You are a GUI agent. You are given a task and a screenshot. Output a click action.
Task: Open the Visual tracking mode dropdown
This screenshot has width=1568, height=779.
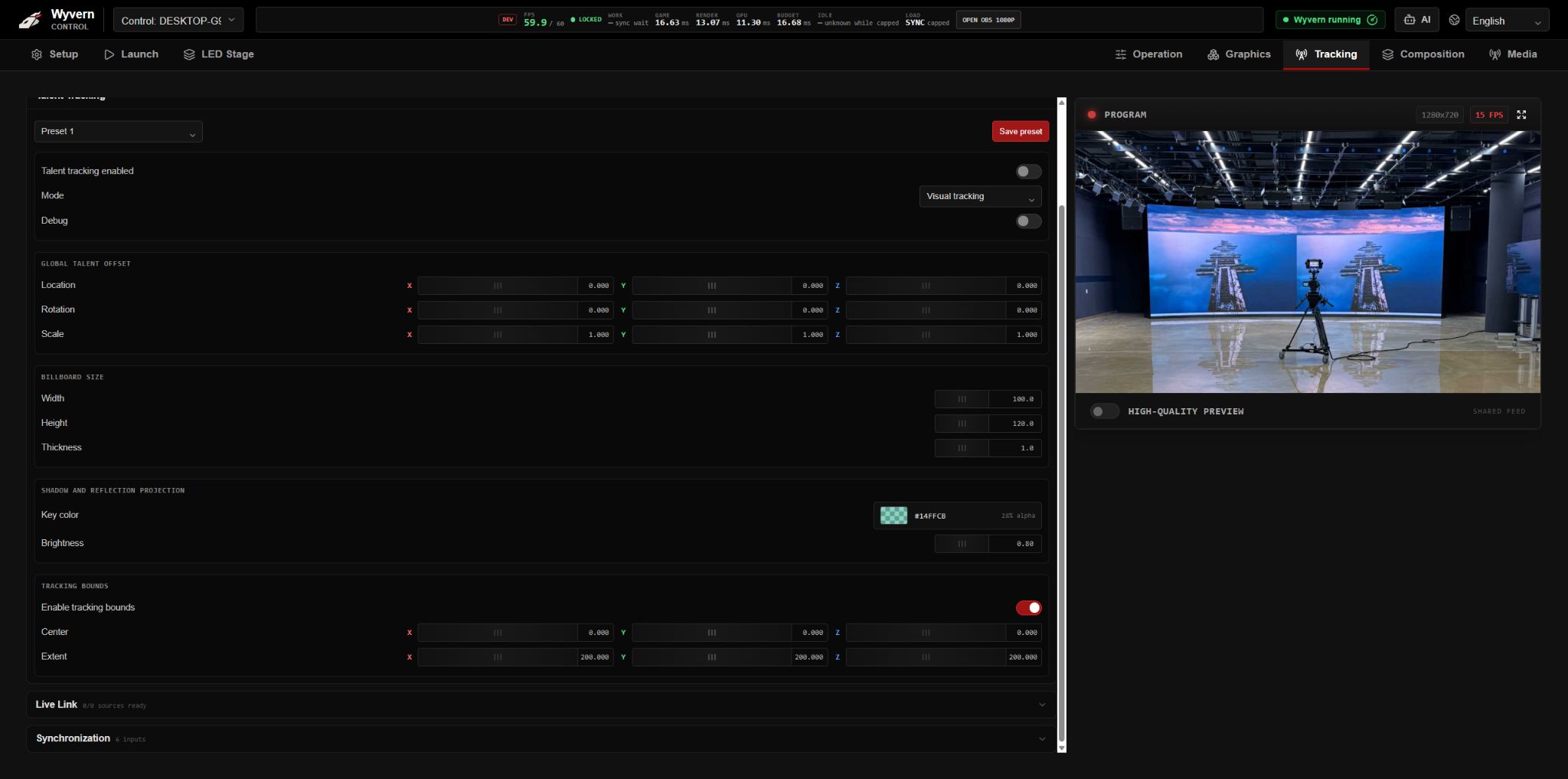[x=980, y=197]
